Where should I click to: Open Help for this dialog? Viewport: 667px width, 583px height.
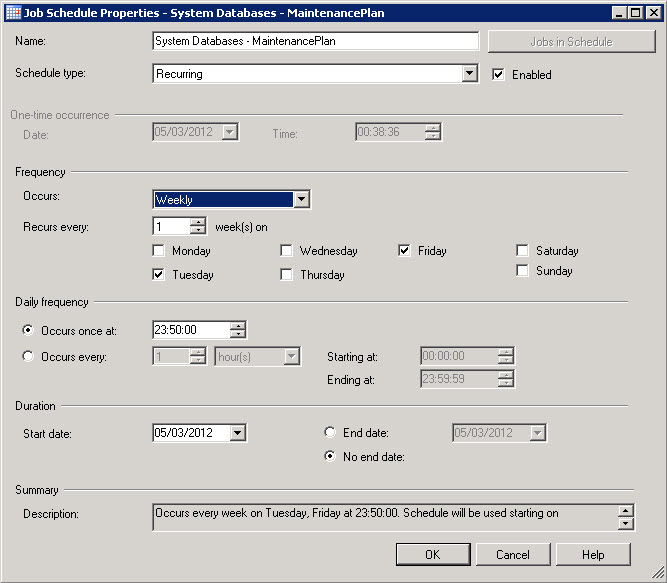click(593, 555)
